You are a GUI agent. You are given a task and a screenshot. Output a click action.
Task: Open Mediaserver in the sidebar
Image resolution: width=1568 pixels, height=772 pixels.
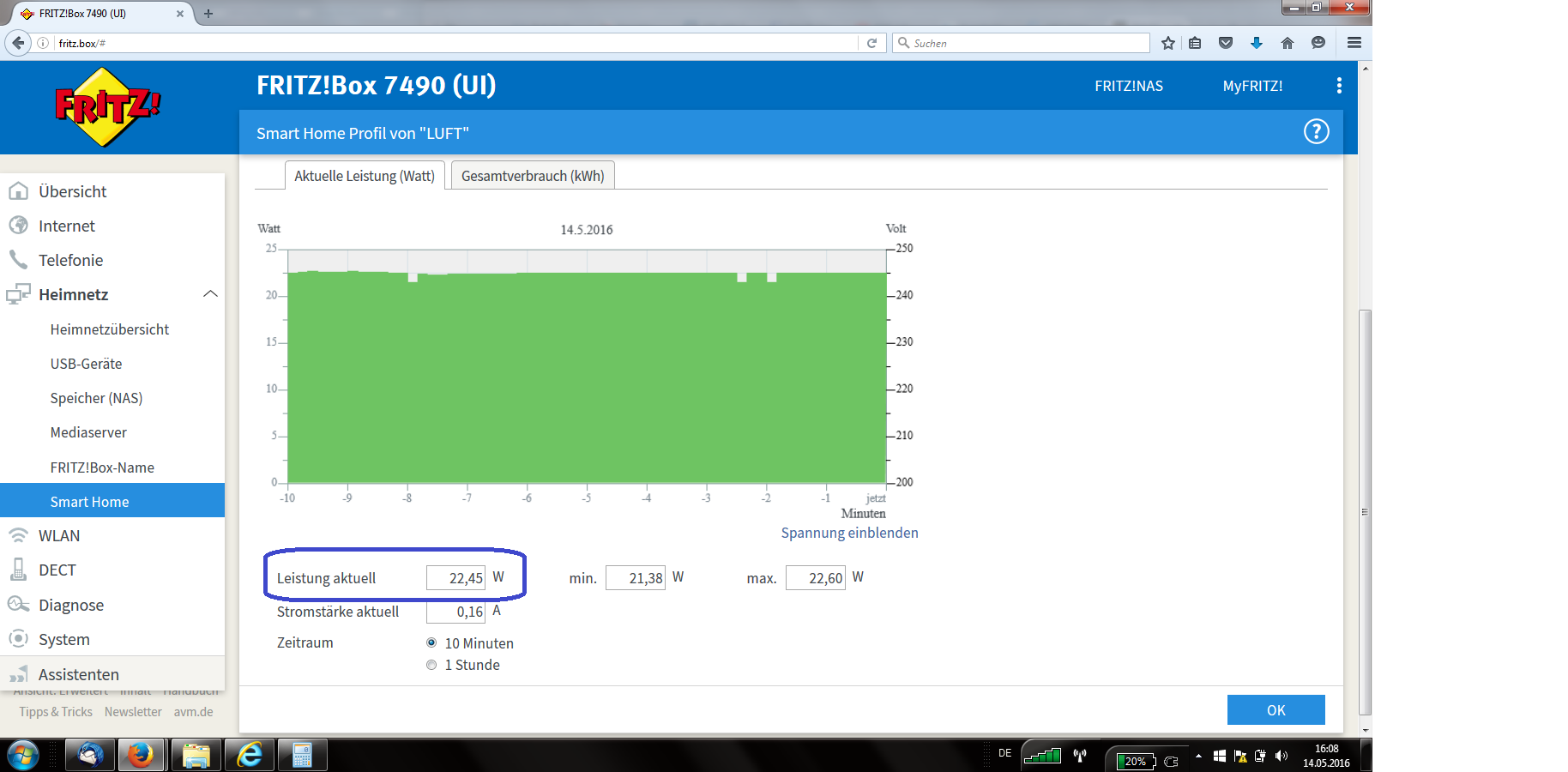pos(88,432)
